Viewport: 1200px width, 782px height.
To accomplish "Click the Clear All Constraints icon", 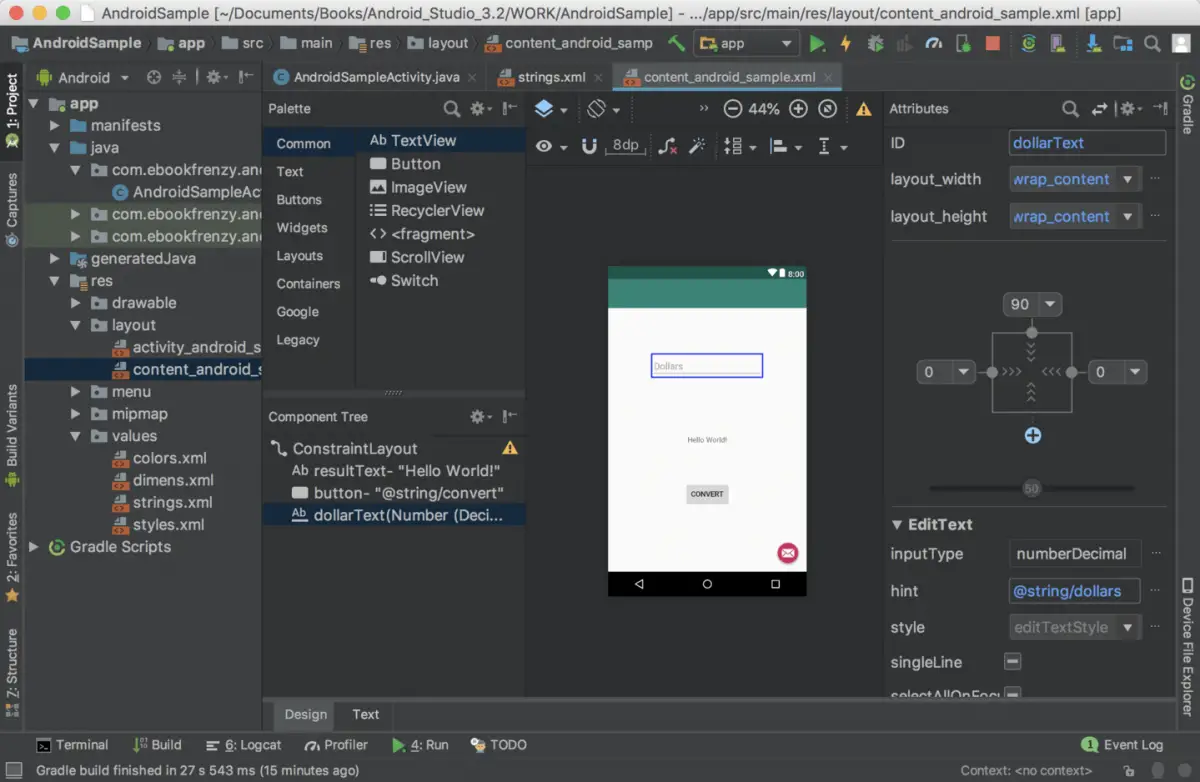I will point(667,146).
